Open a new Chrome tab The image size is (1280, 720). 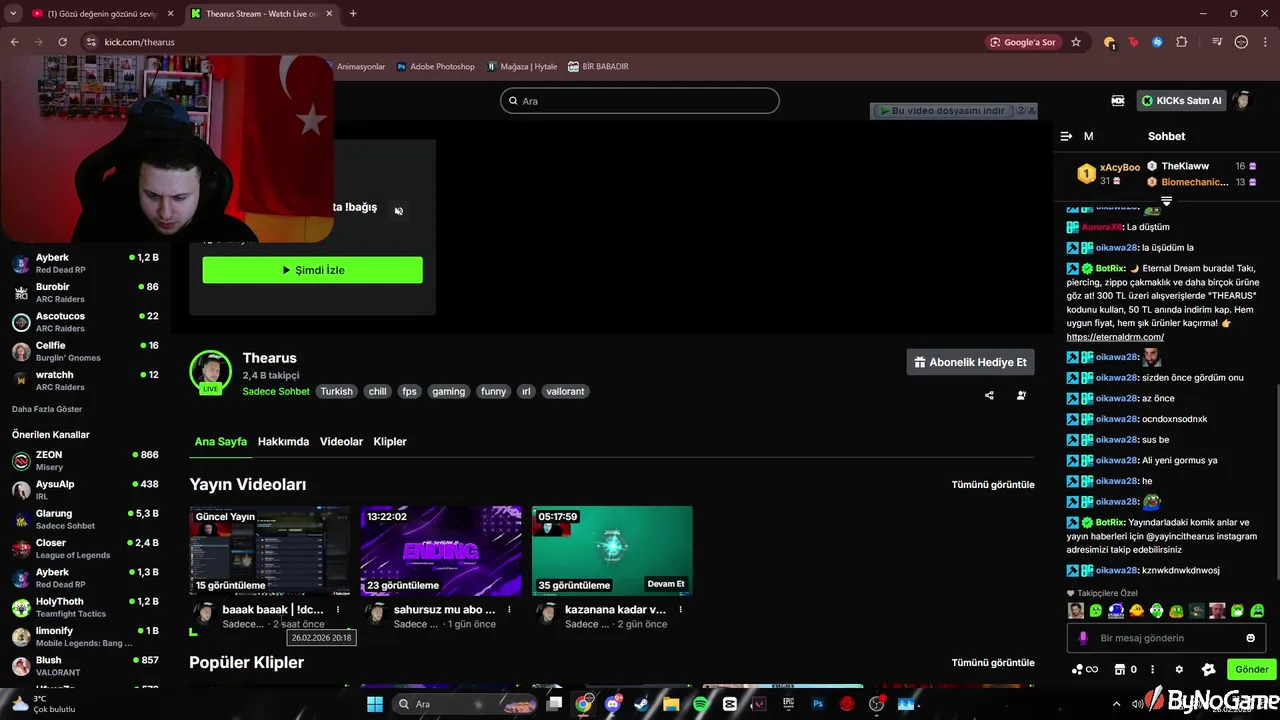click(353, 13)
